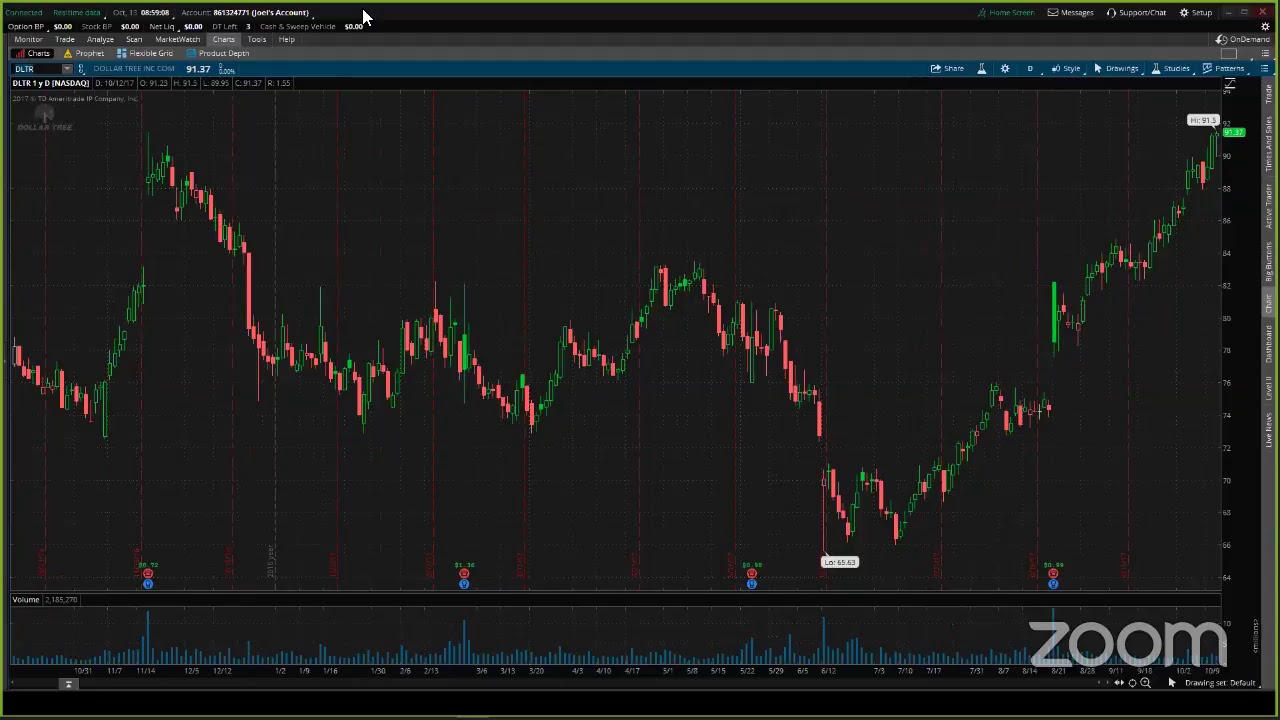Open the D timeframe dropdown
Viewport: 1280px width, 720px height.
(1030, 68)
